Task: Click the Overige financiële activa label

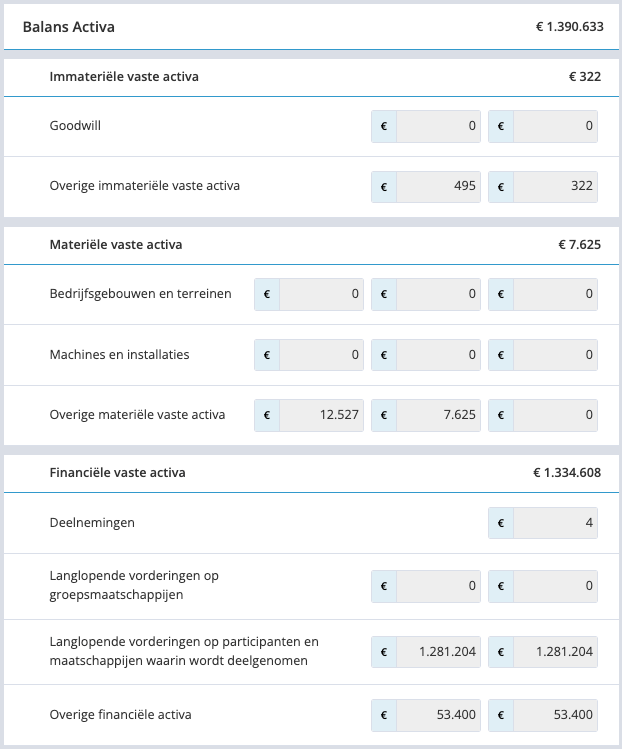Action: coord(120,715)
